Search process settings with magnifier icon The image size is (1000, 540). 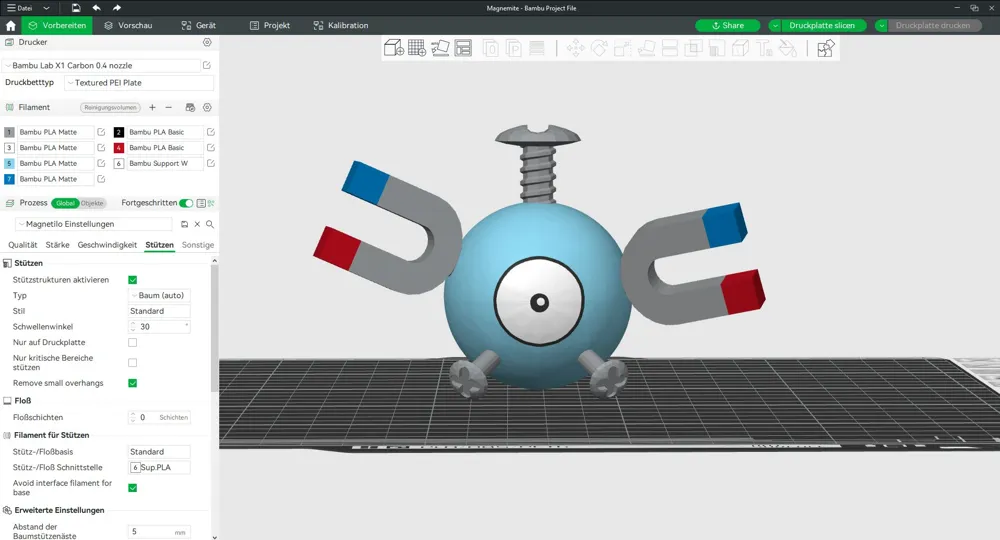[x=210, y=224]
